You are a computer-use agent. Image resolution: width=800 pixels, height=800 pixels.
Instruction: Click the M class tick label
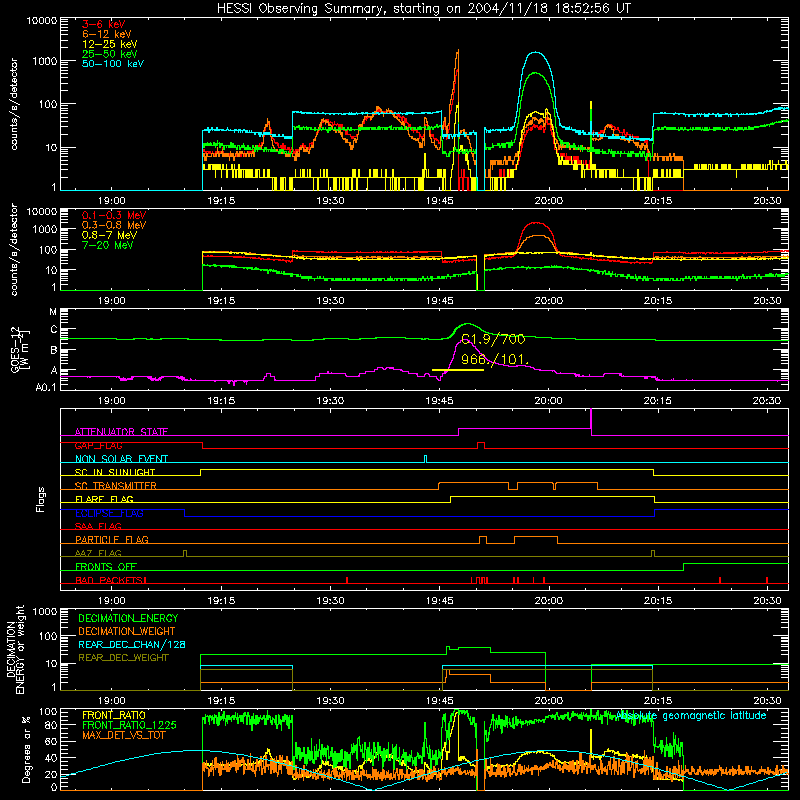point(53,312)
